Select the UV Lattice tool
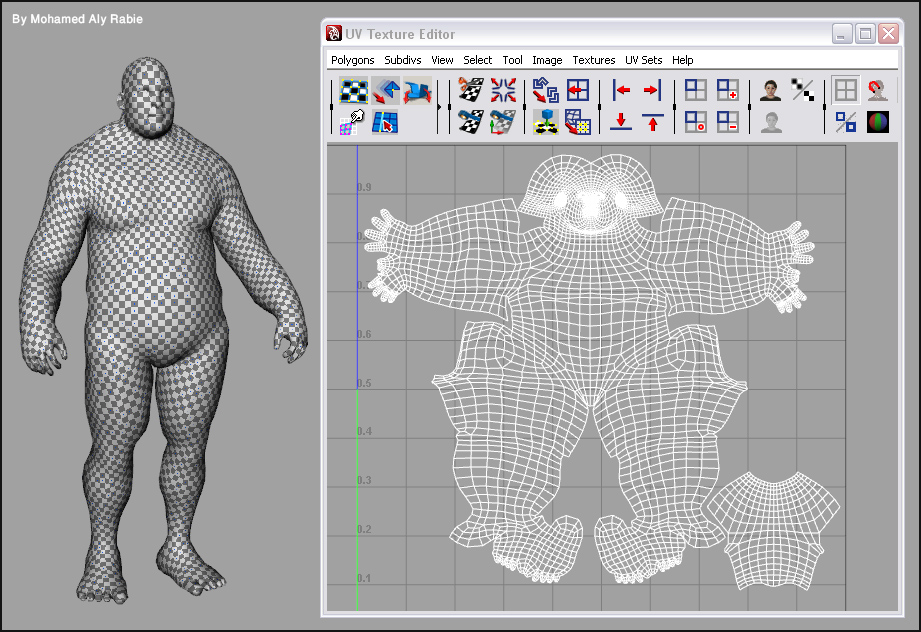Viewport: 921px width, 632px height. pos(354,90)
